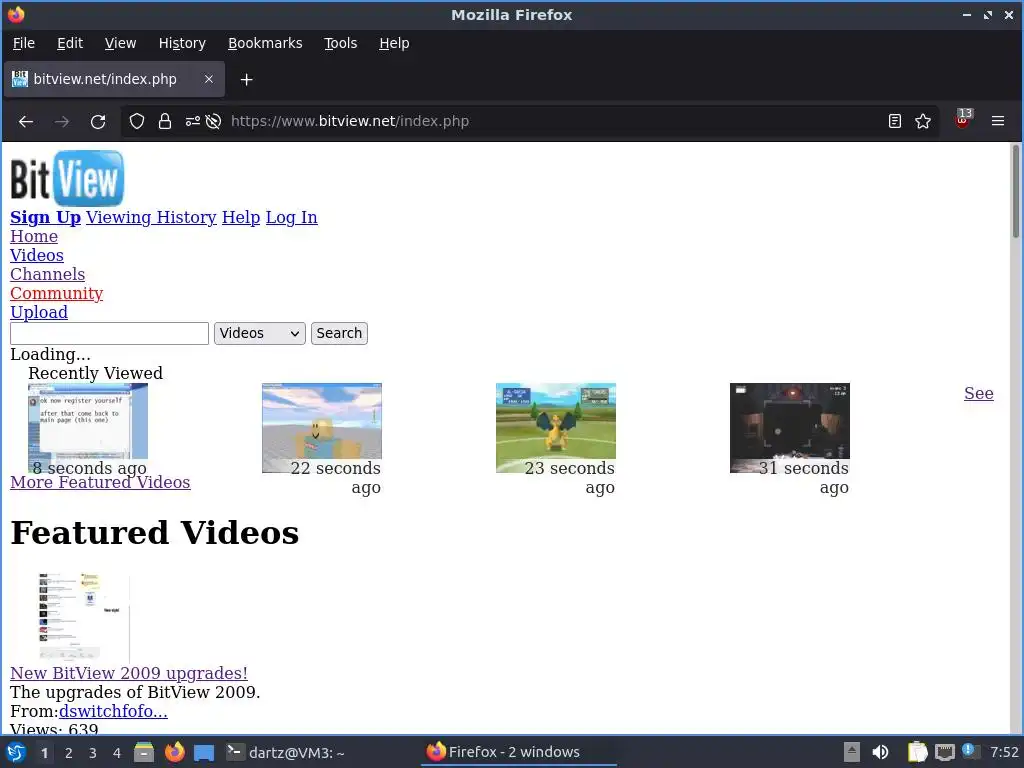
Task: View site security via the padlock icon
Action: pyautogui.click(x=165, y=121)
